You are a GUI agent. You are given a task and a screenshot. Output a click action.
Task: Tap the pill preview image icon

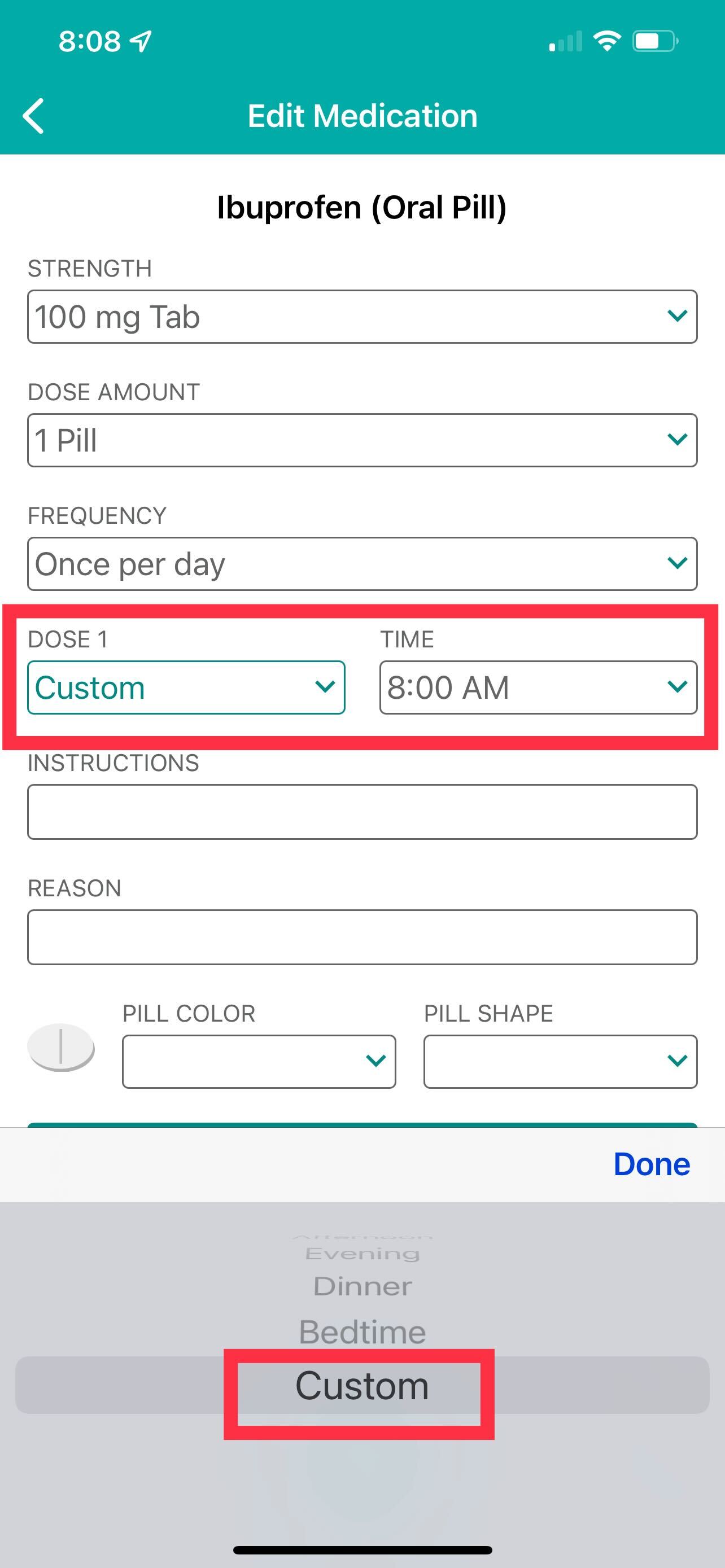point(61,1048)
